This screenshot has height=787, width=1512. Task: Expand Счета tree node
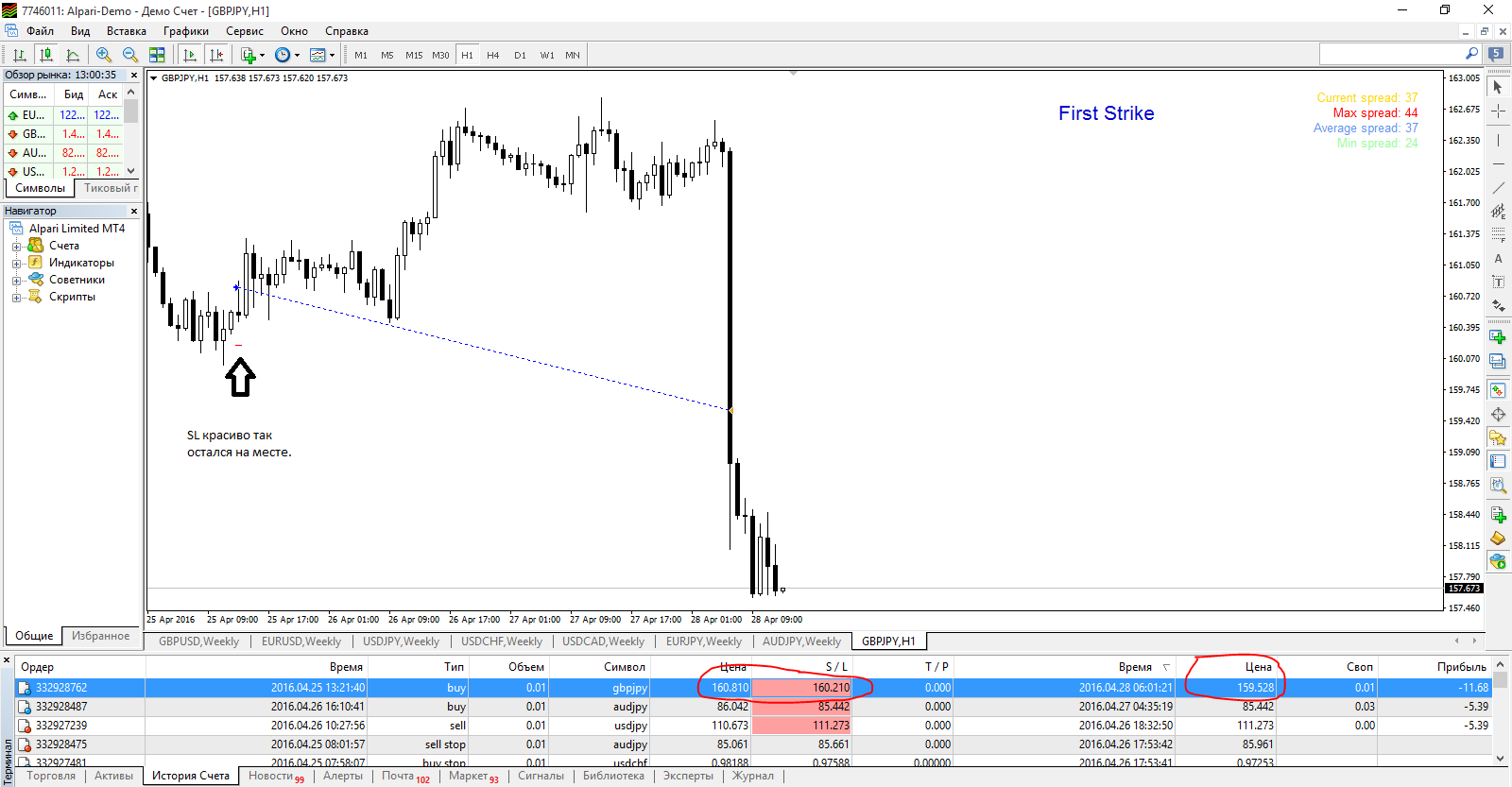(x=16, y=247)
